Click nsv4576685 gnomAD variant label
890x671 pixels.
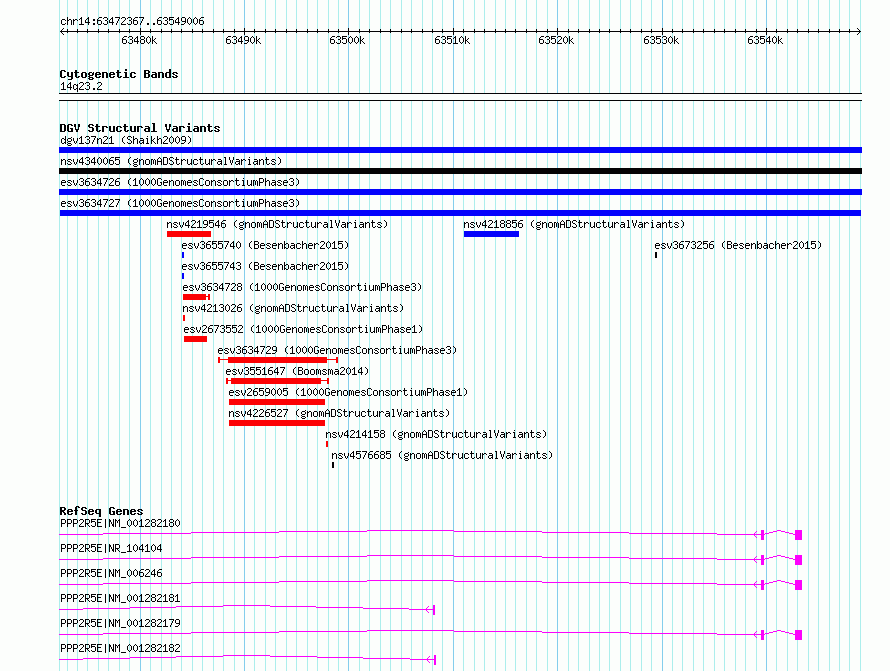tap(442, 455)
